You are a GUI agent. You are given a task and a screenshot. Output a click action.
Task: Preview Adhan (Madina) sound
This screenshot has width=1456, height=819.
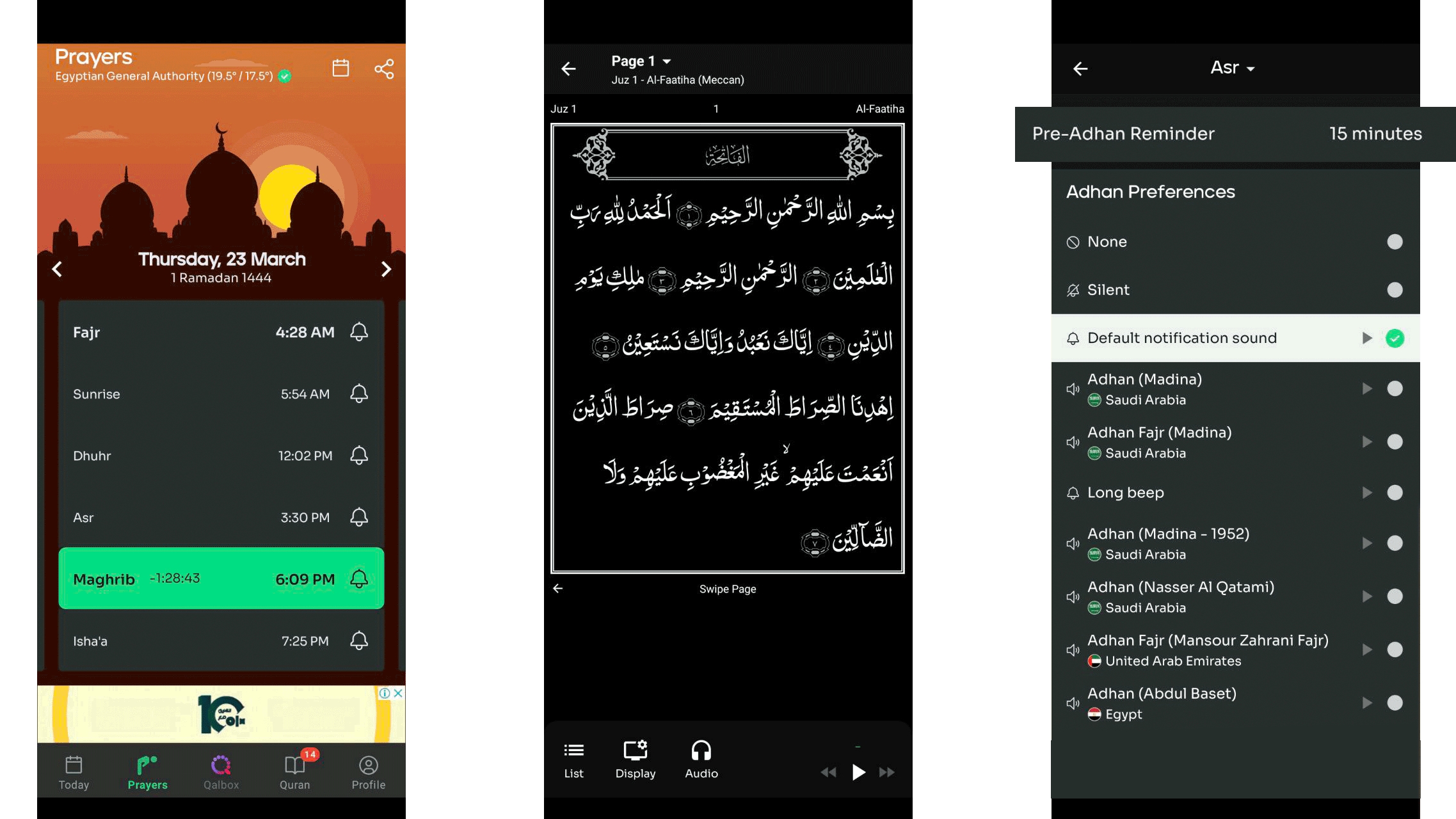point(1367,388)
